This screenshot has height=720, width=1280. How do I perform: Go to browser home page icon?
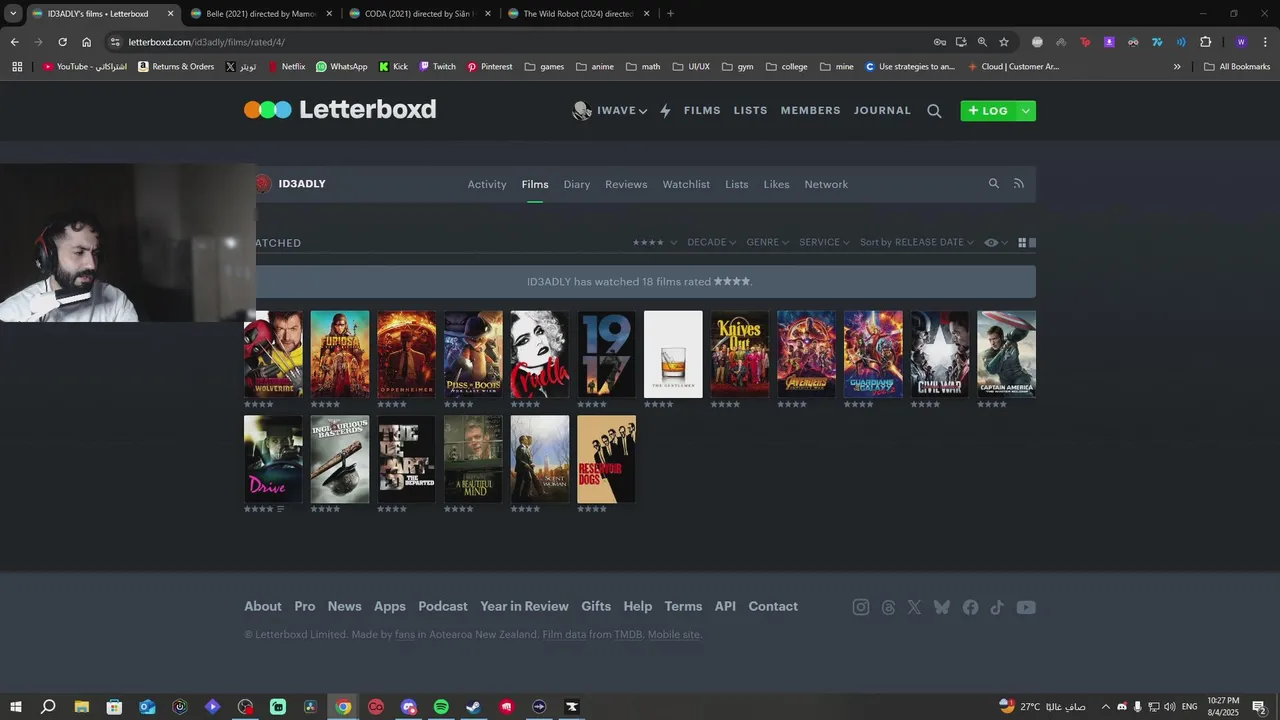click(87, 42)
